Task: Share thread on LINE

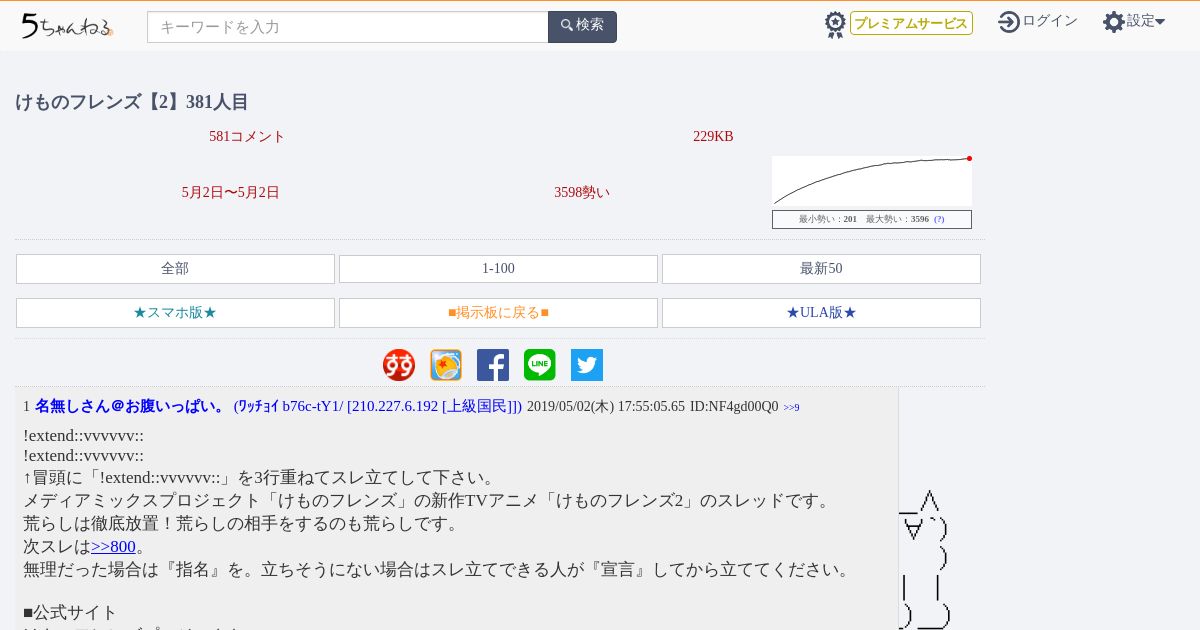Action: click(x=540, y=365)
